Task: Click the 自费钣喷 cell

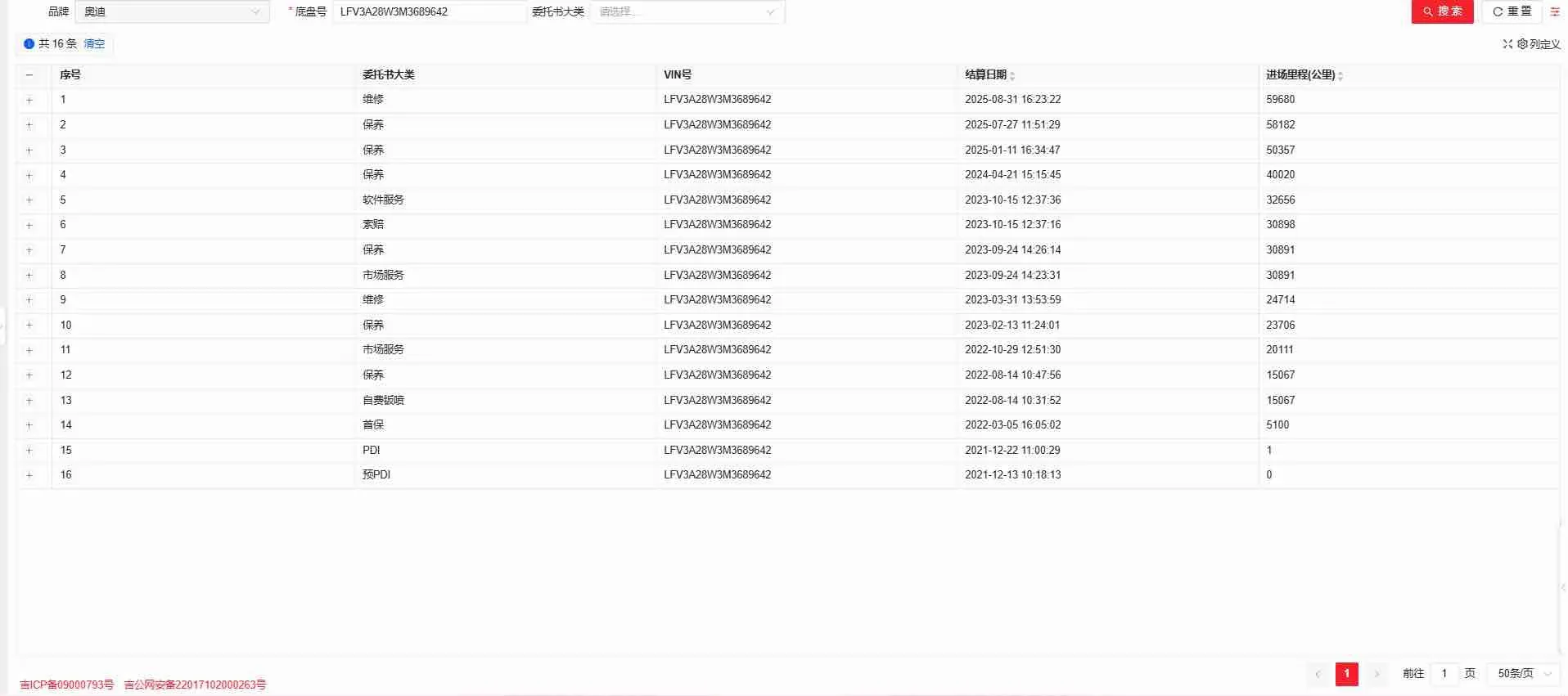Action: 384,400
